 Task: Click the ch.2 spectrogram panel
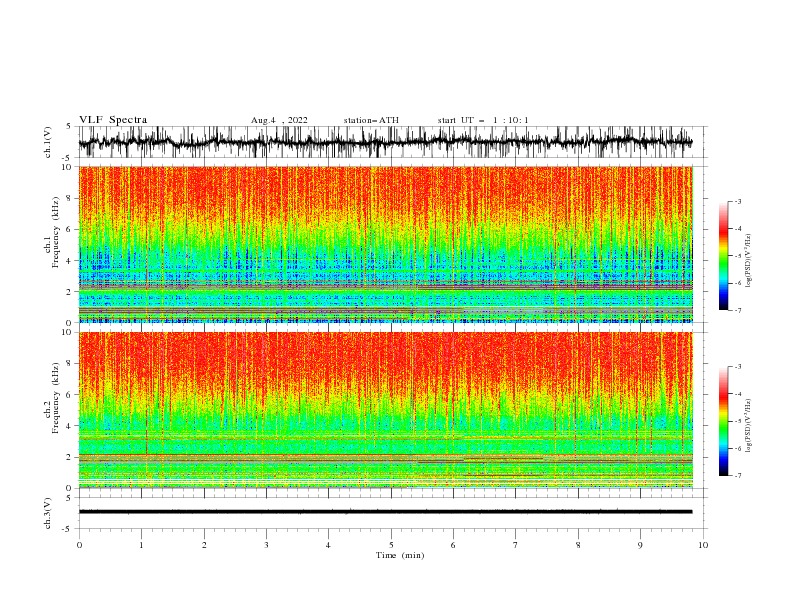tap(385, 410)
